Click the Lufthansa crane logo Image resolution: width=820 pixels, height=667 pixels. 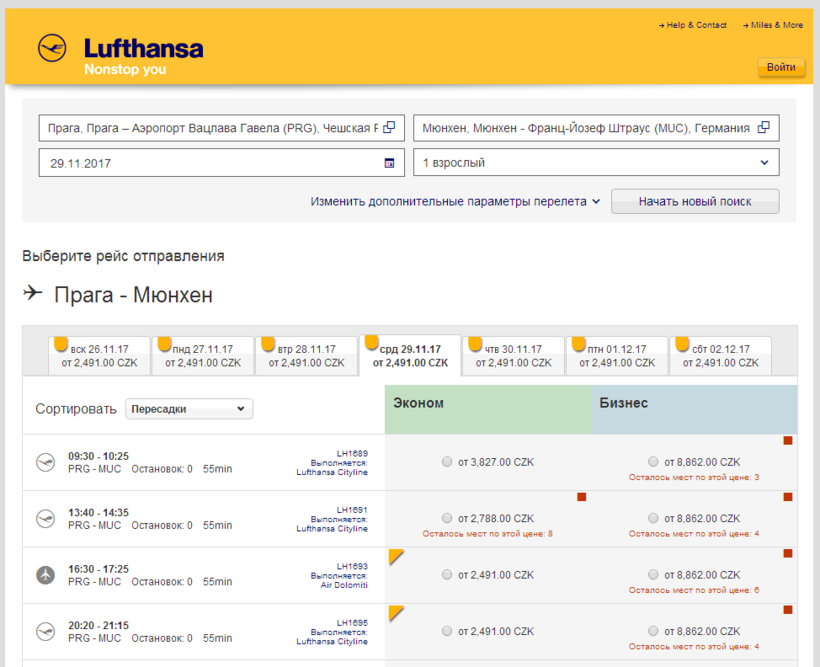52,49
